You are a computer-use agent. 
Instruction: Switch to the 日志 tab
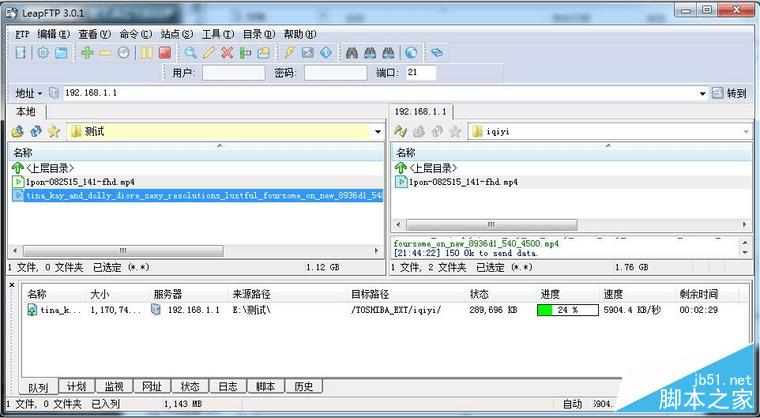[x=228, y=386]
